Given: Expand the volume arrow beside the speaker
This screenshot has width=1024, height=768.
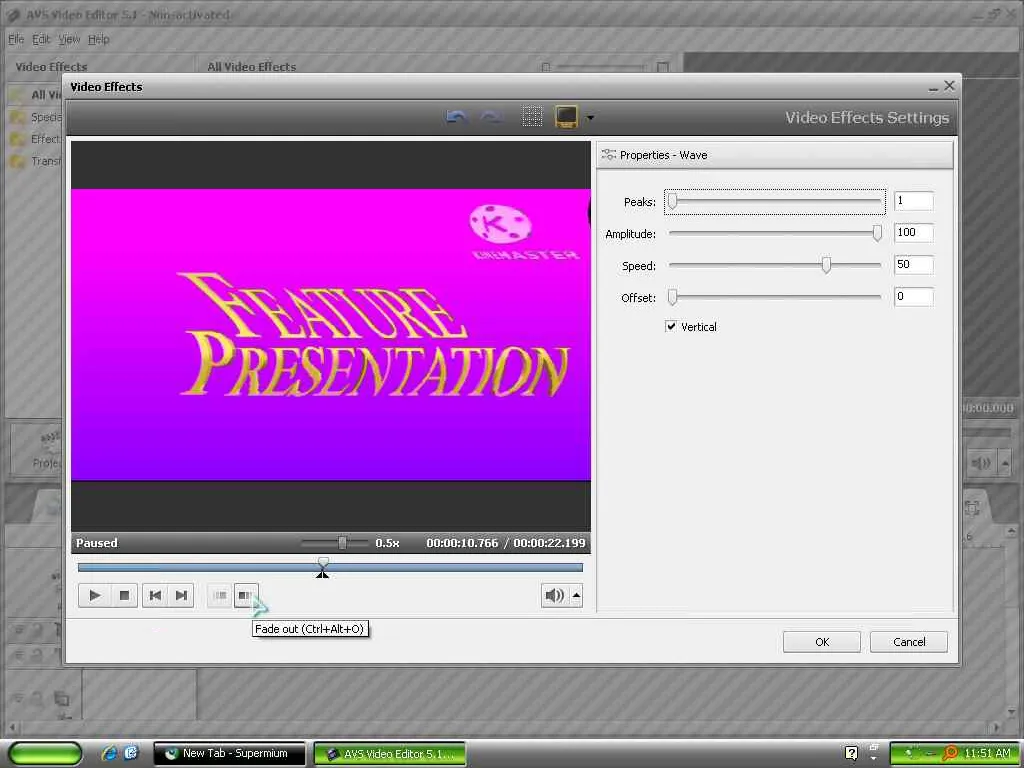Looking at the screenshot, I should click(576, 595).
